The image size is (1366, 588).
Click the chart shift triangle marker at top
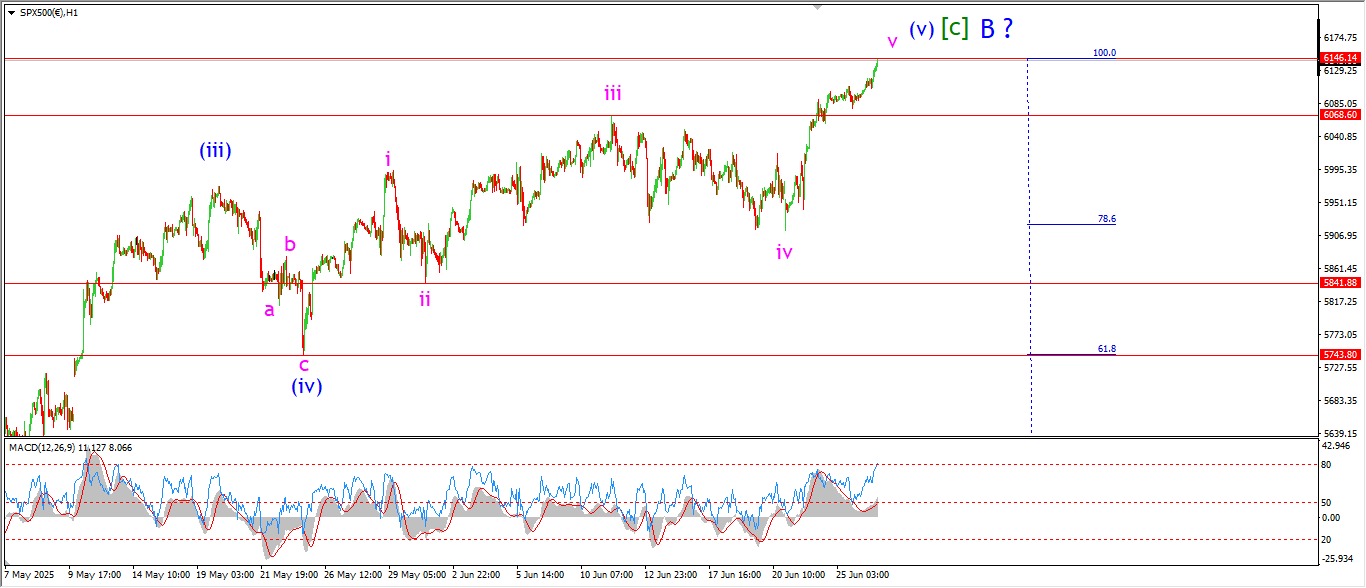click(819, 6)
